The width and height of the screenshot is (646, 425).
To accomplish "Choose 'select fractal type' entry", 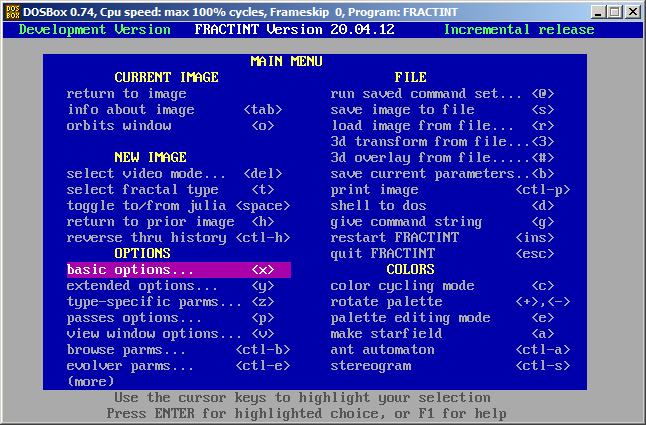I will pos(171,190).
